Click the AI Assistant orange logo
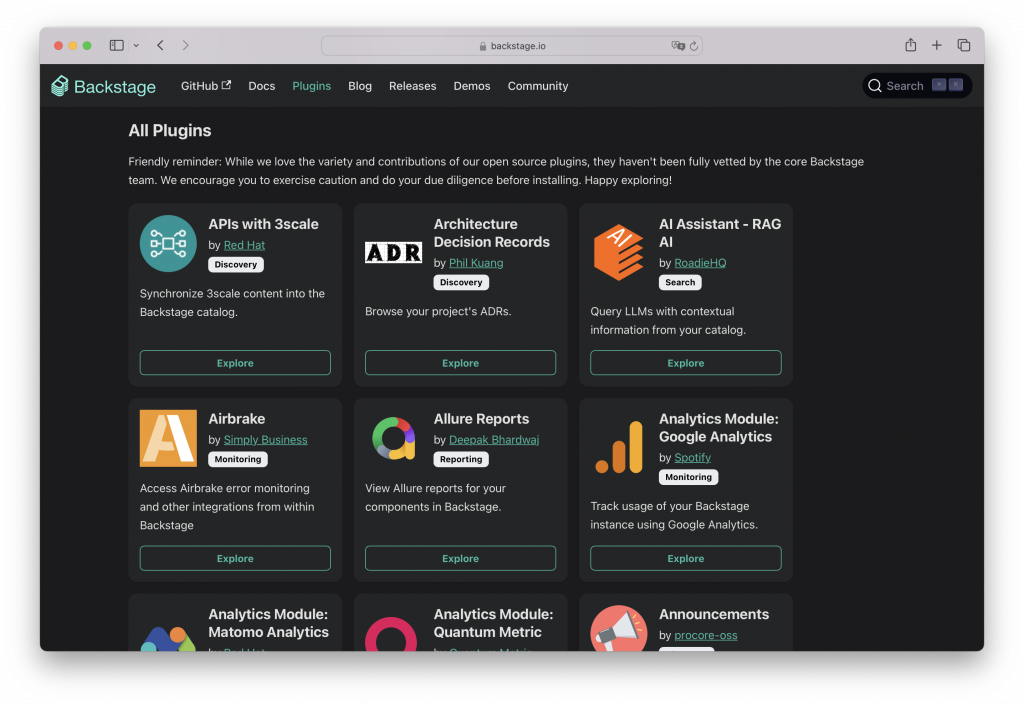The image size is (1024, 704). tap(618, 252)
